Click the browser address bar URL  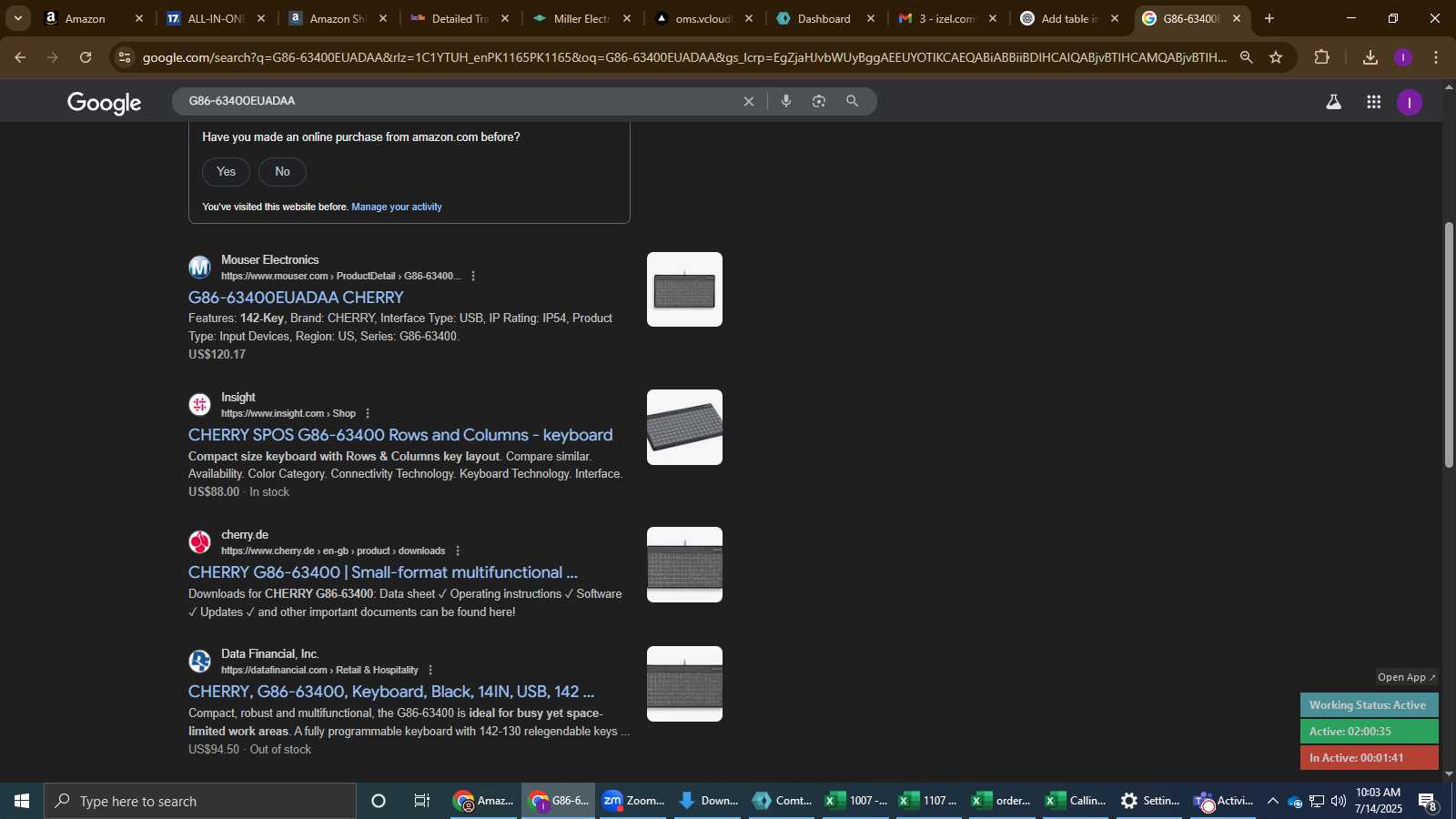684,57
